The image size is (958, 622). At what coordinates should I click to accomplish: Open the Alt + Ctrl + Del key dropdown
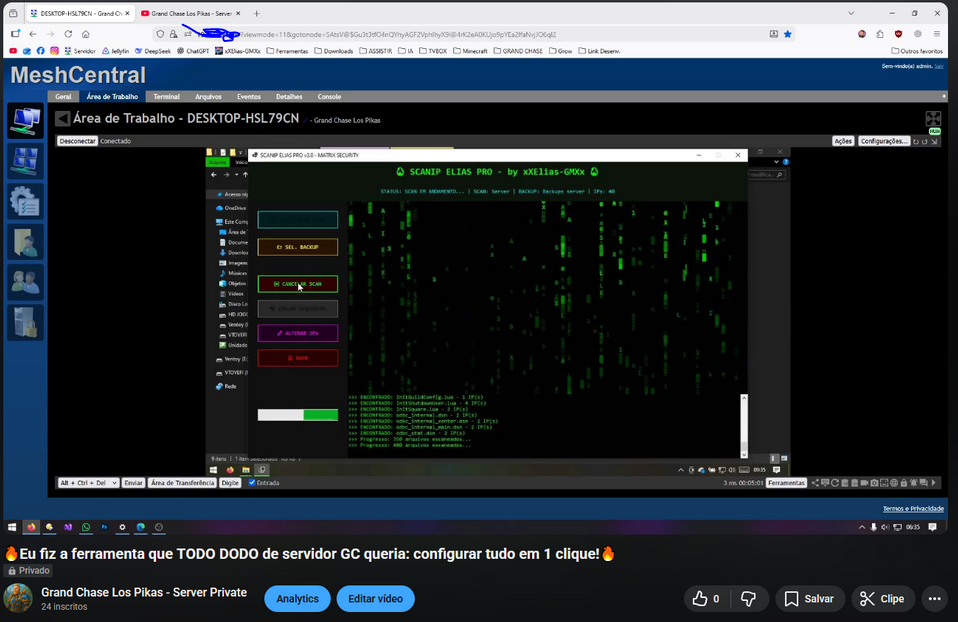[x=87, y=483]
